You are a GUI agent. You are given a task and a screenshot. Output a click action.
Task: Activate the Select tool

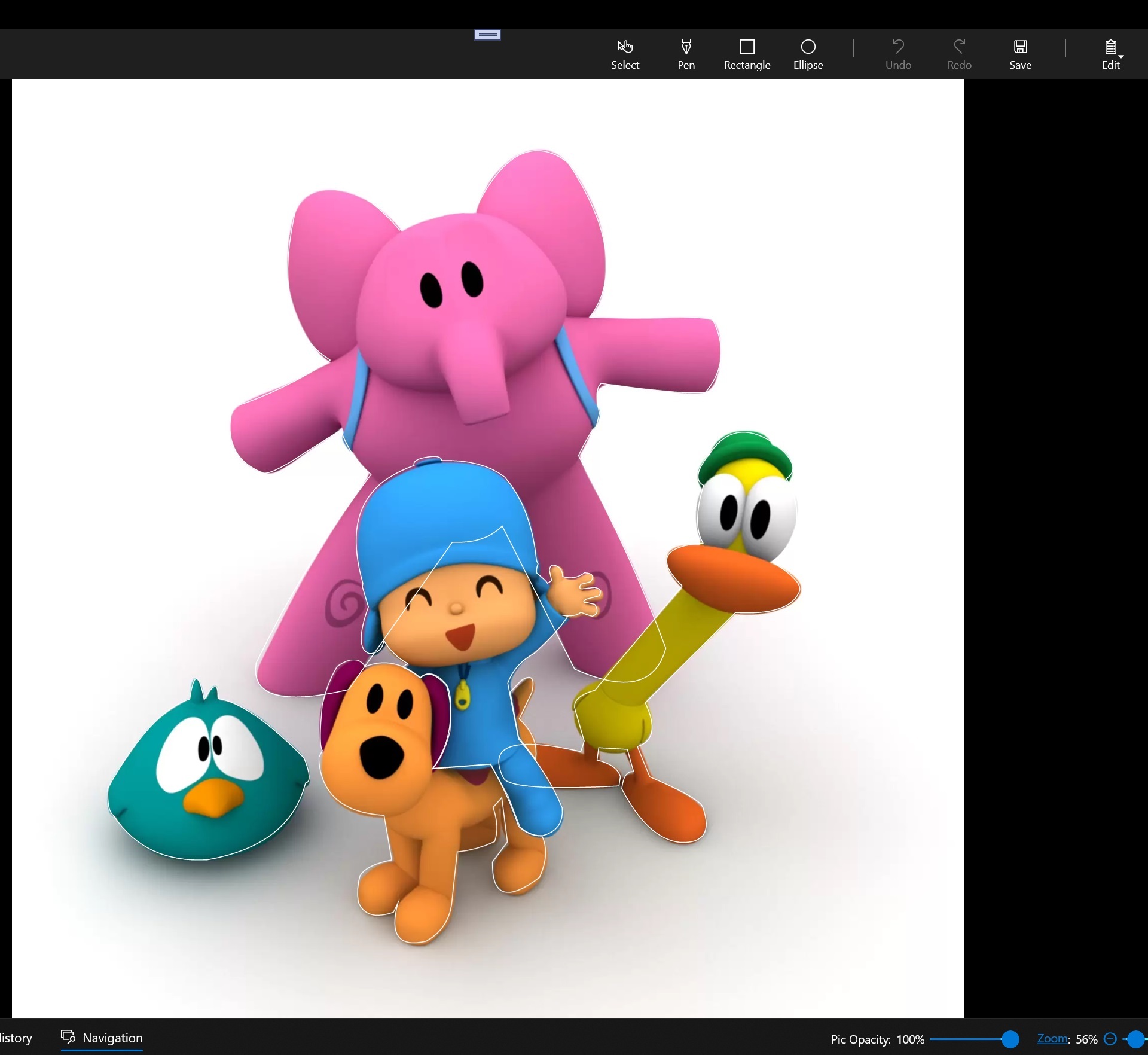click(625, 54)
